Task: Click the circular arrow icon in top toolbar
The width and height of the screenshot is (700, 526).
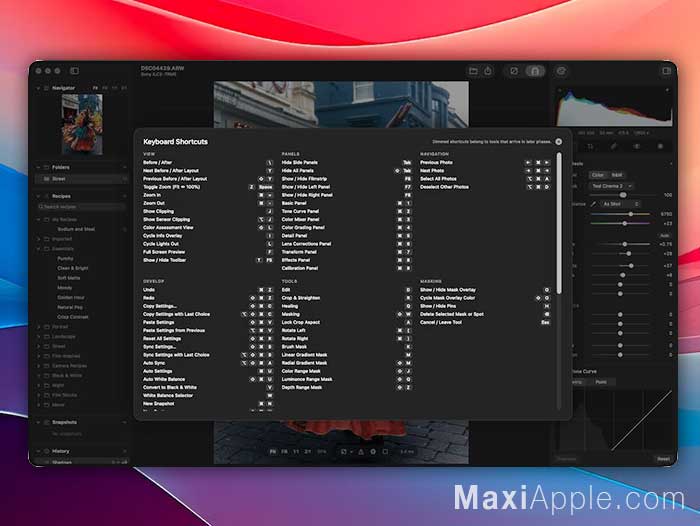Action: [x=561, y=71]
